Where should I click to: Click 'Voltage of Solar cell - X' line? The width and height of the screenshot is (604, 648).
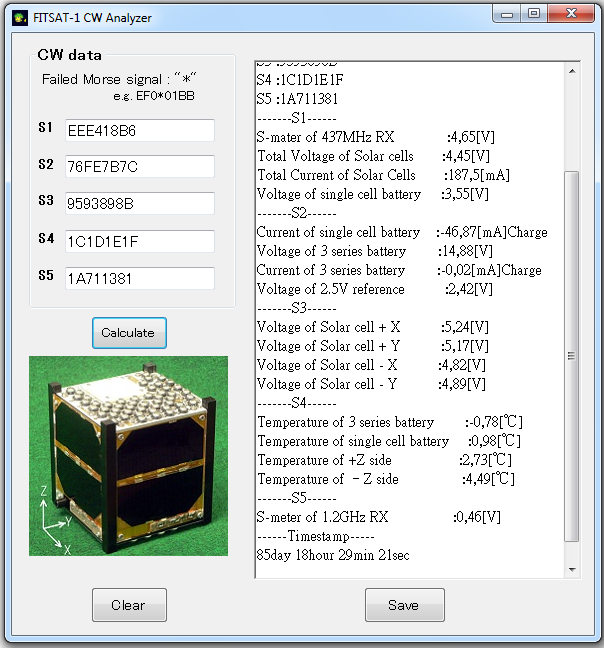[x=371, y=365]
